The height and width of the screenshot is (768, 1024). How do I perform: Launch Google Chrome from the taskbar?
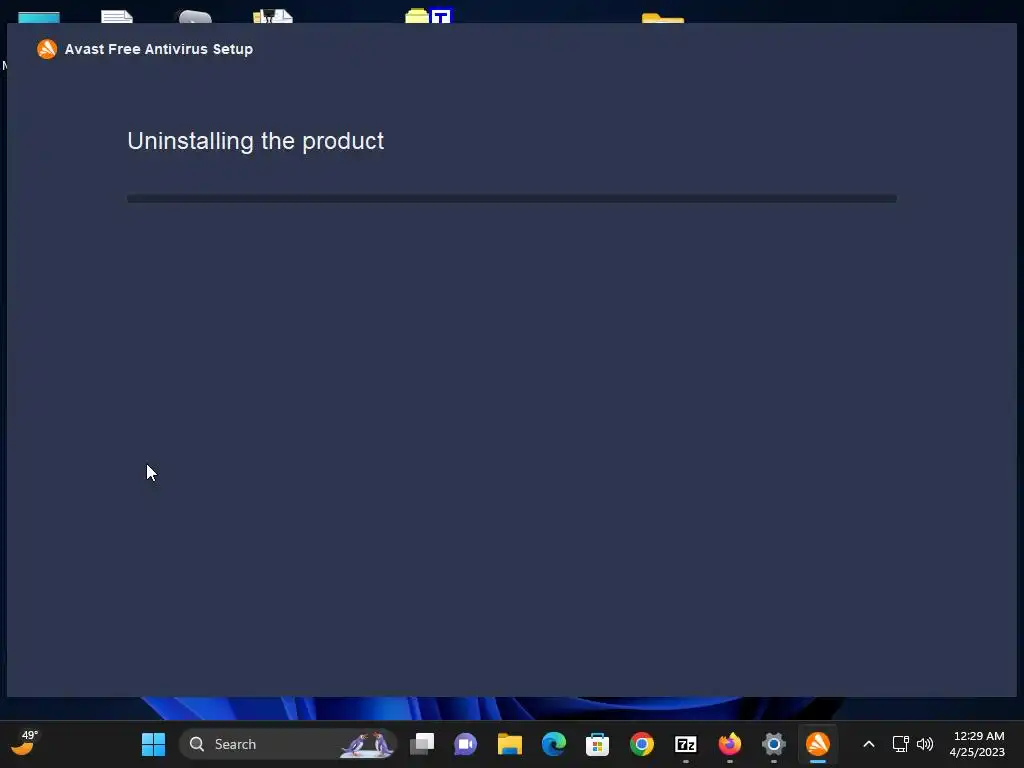[642, 744]
